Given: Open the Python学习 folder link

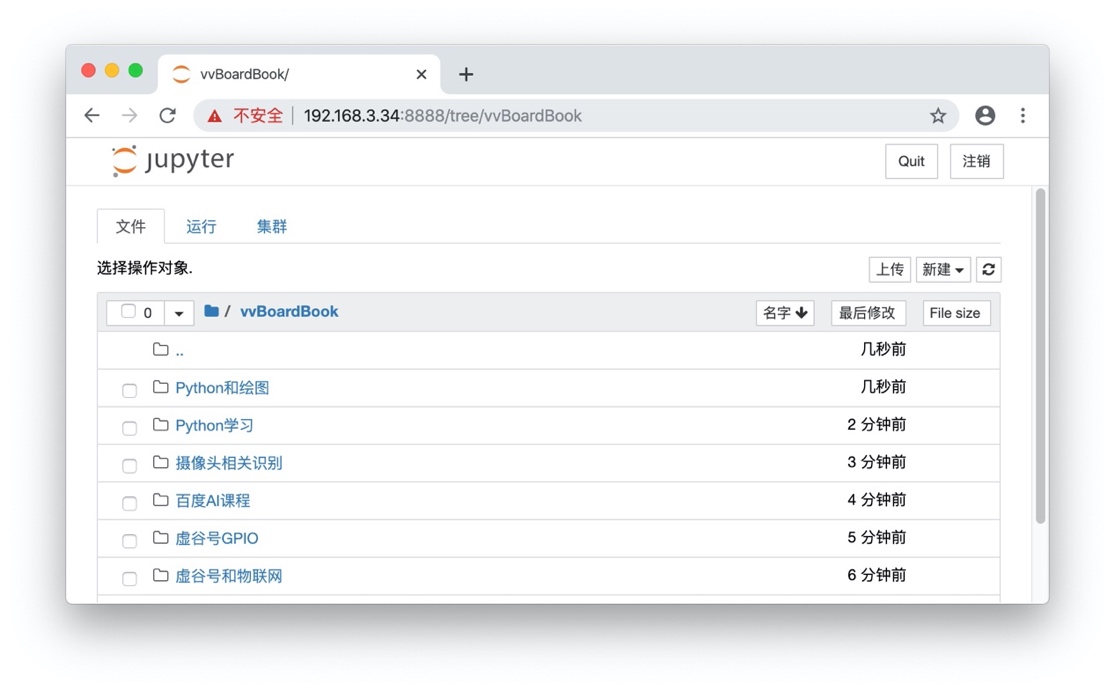Looking at the screenshot, I should (x=214, y=425).
